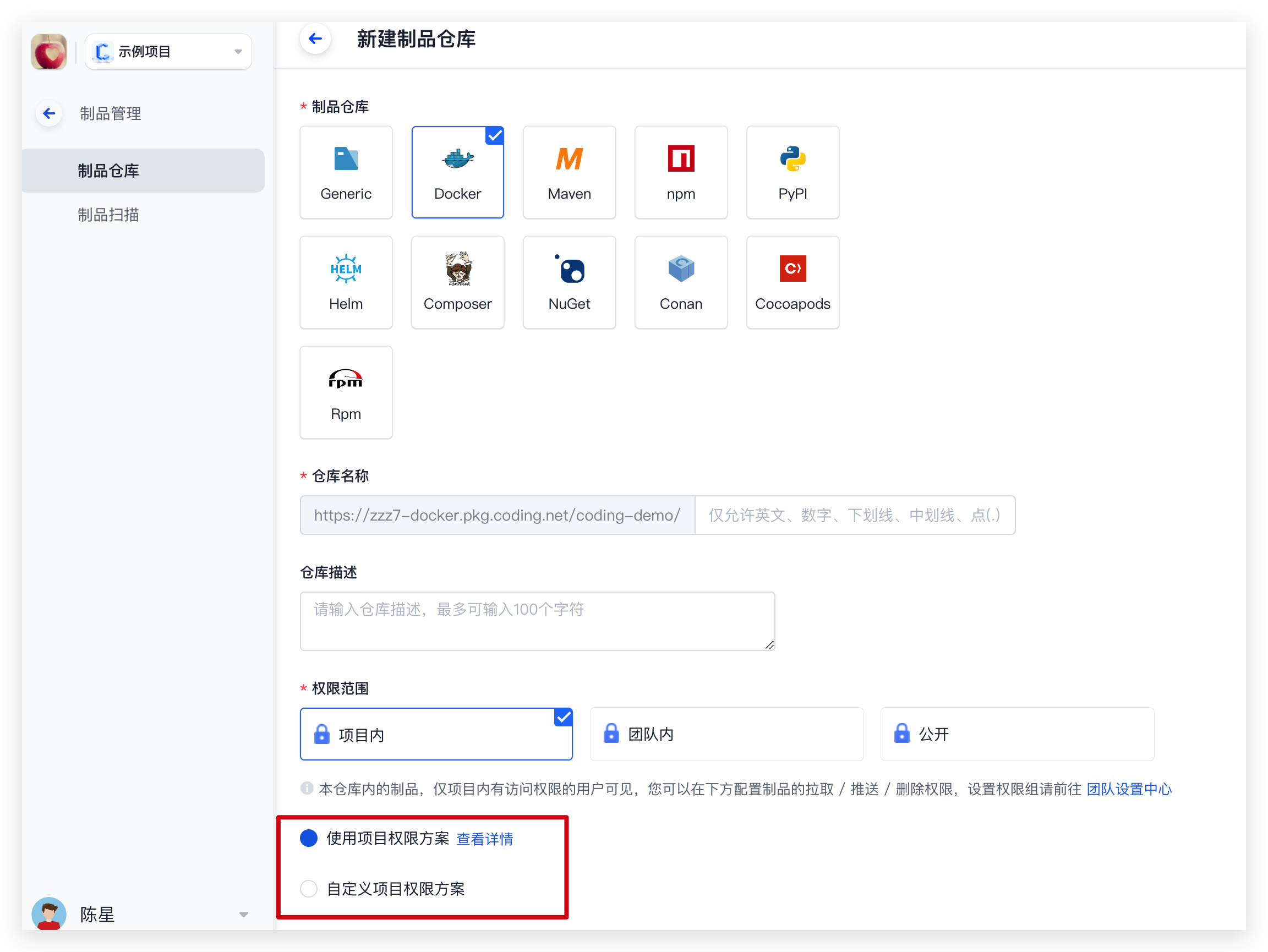This screenshot has height=952, width=1268.
Task: Choose the Cocoapods repository type
Action: click(792, 282)
